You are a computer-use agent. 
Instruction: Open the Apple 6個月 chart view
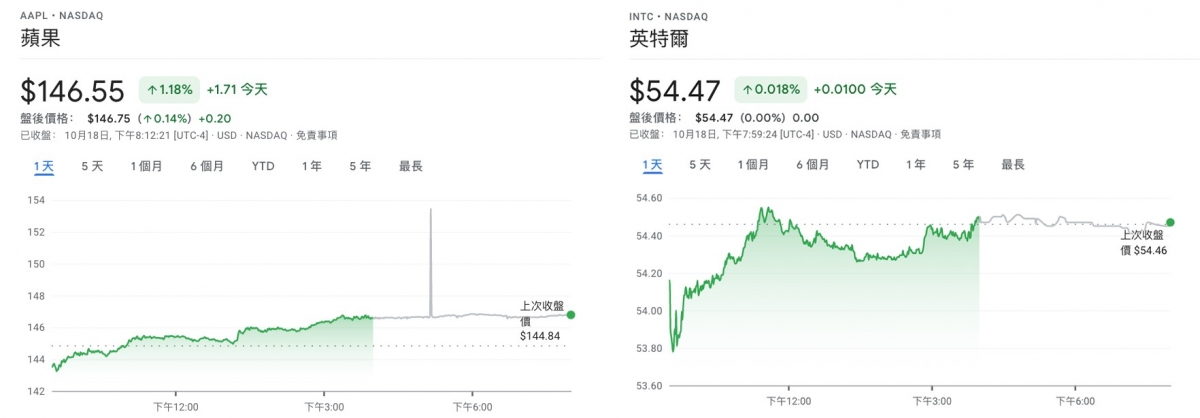pyautogui.click(x=206, y=166)
